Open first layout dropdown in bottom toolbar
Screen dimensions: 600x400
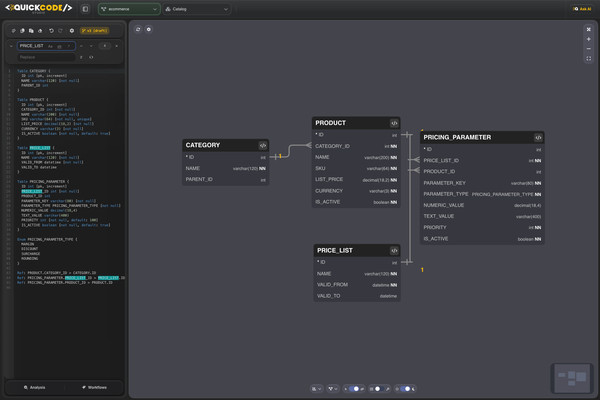click(x=316, y=389)
